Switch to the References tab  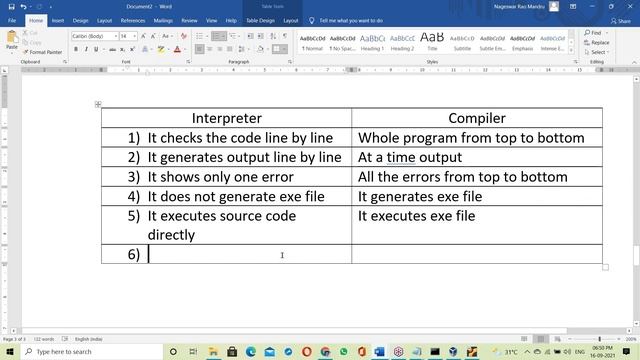coord(133,20)
